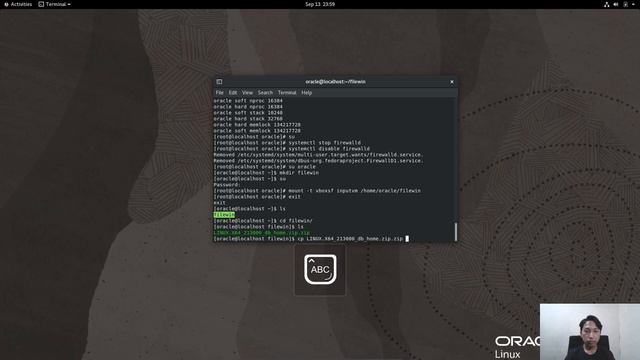
Task: Click the cd filewin/ command line
Action: click(x=263, y=221)
